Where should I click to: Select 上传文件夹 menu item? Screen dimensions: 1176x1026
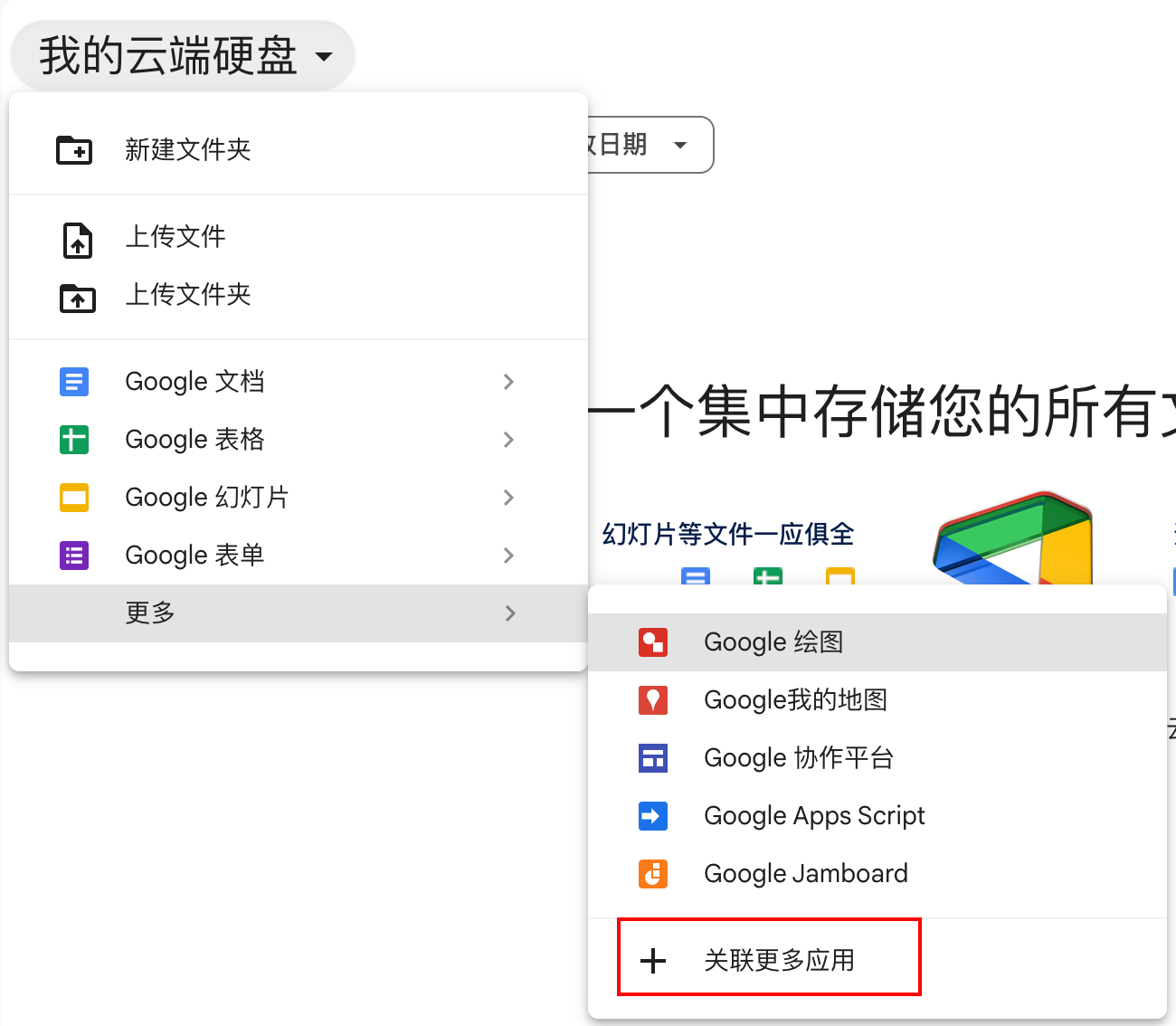click(x=299, y=295)
